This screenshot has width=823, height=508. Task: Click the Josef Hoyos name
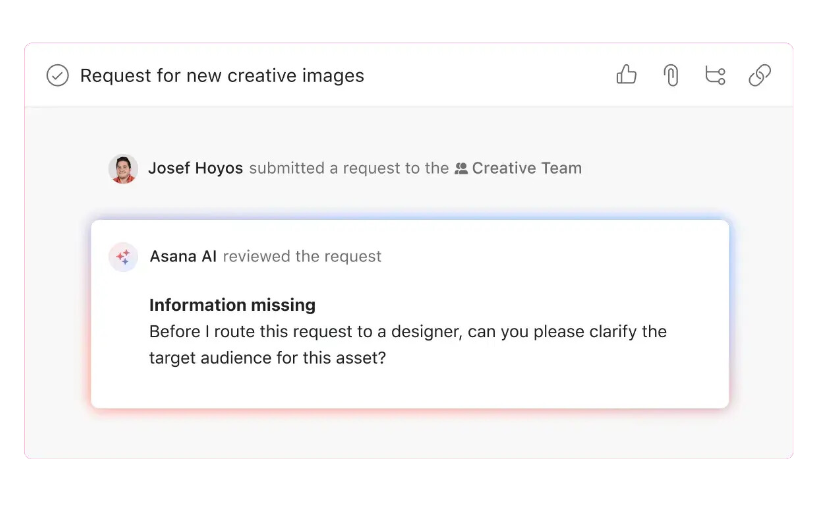195,168
